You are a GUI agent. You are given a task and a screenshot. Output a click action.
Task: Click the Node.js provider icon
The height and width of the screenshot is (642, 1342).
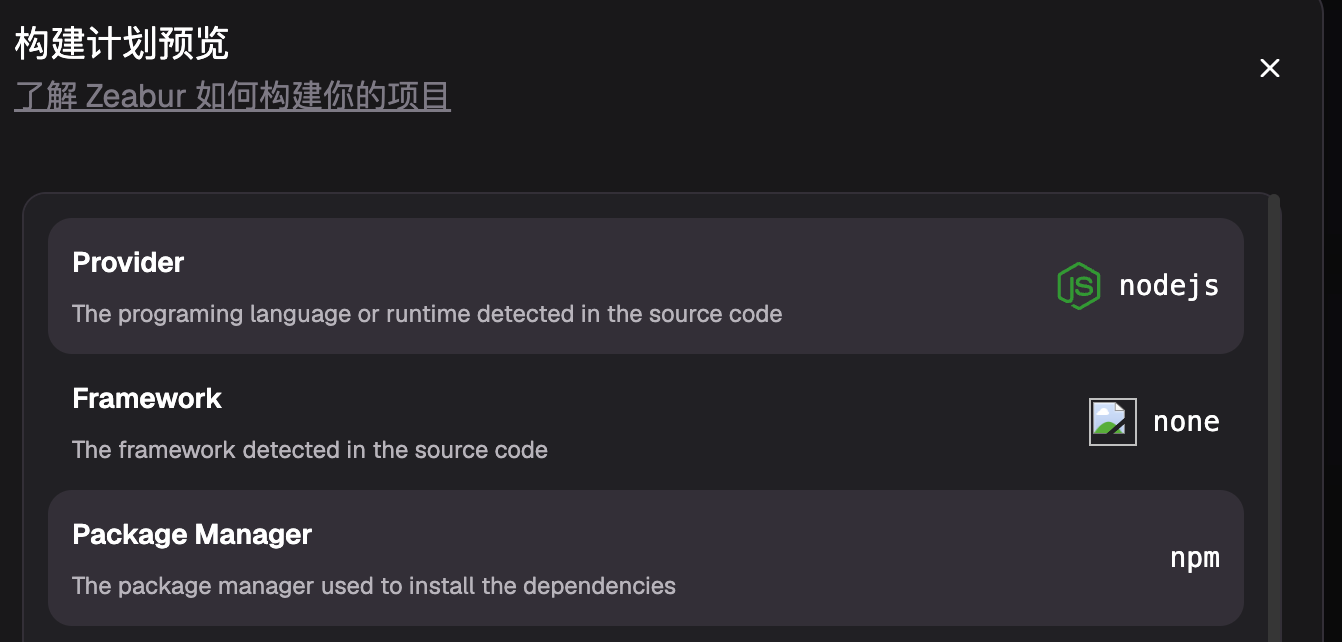pos(1079,286)
